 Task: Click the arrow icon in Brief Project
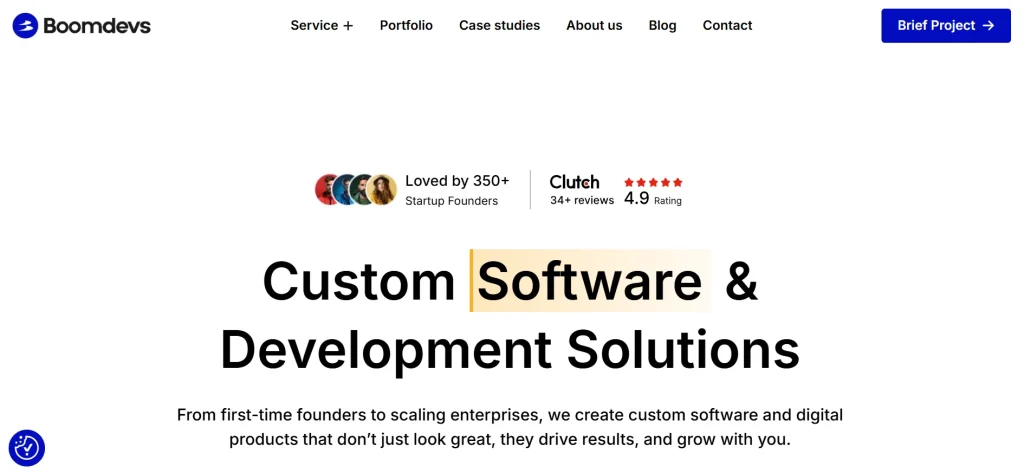coord(989,25)
